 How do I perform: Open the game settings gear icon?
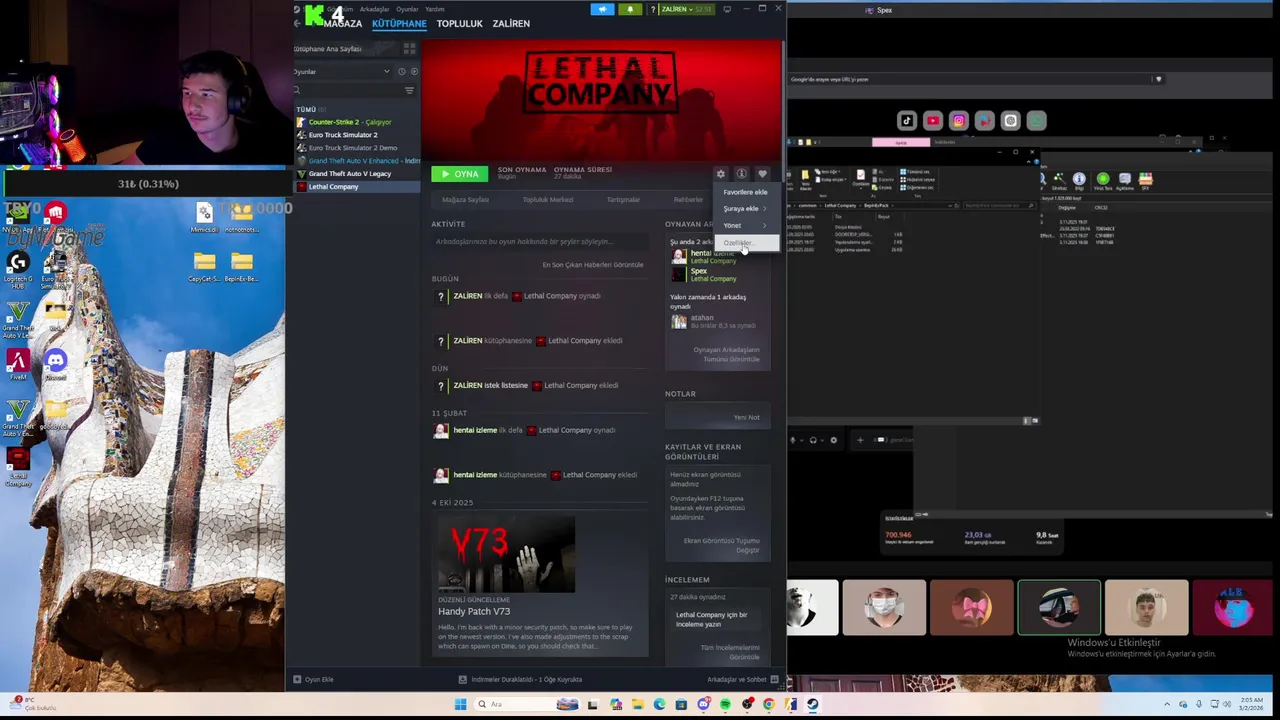tap(720, 174)
